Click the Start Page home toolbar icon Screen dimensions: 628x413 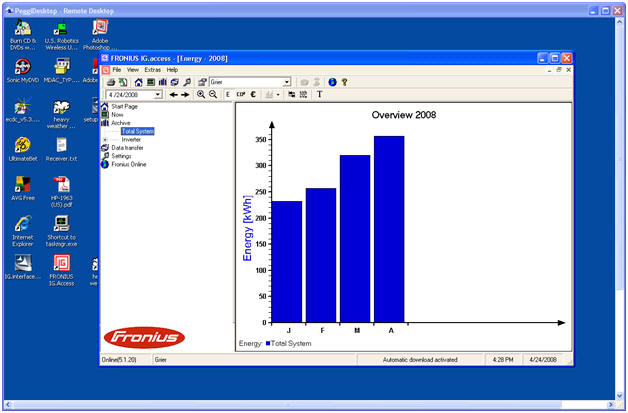(139, 82)
